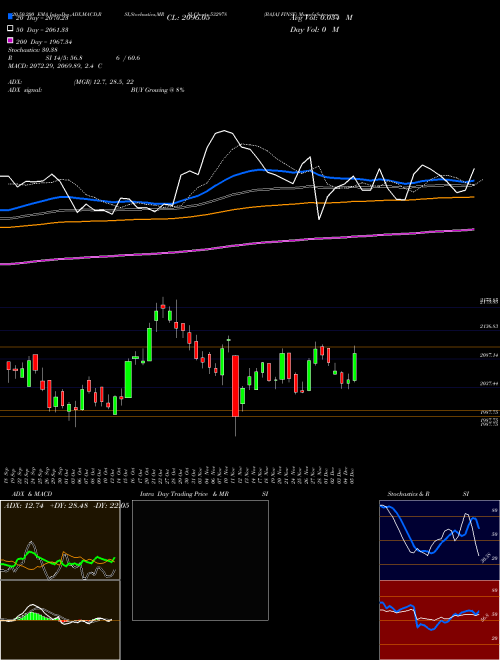Viewport: 500px width, 660px height.
Task: Select the '50 Day = 2061.33' legend text
Action: click(42, 30)
